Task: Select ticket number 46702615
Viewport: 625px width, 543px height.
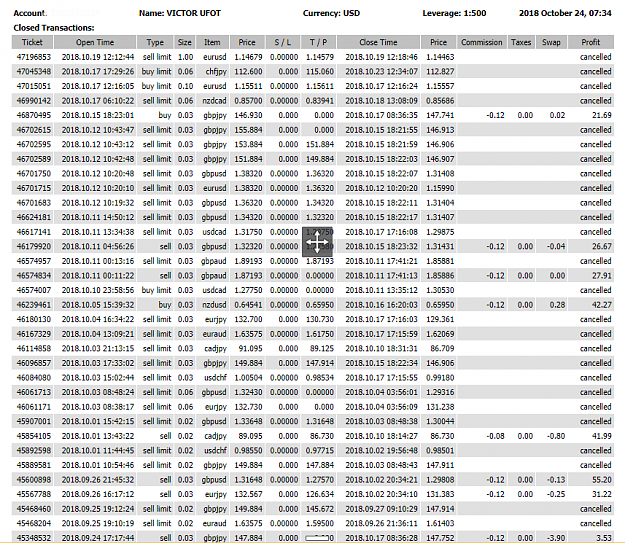Action: point(34,130)
